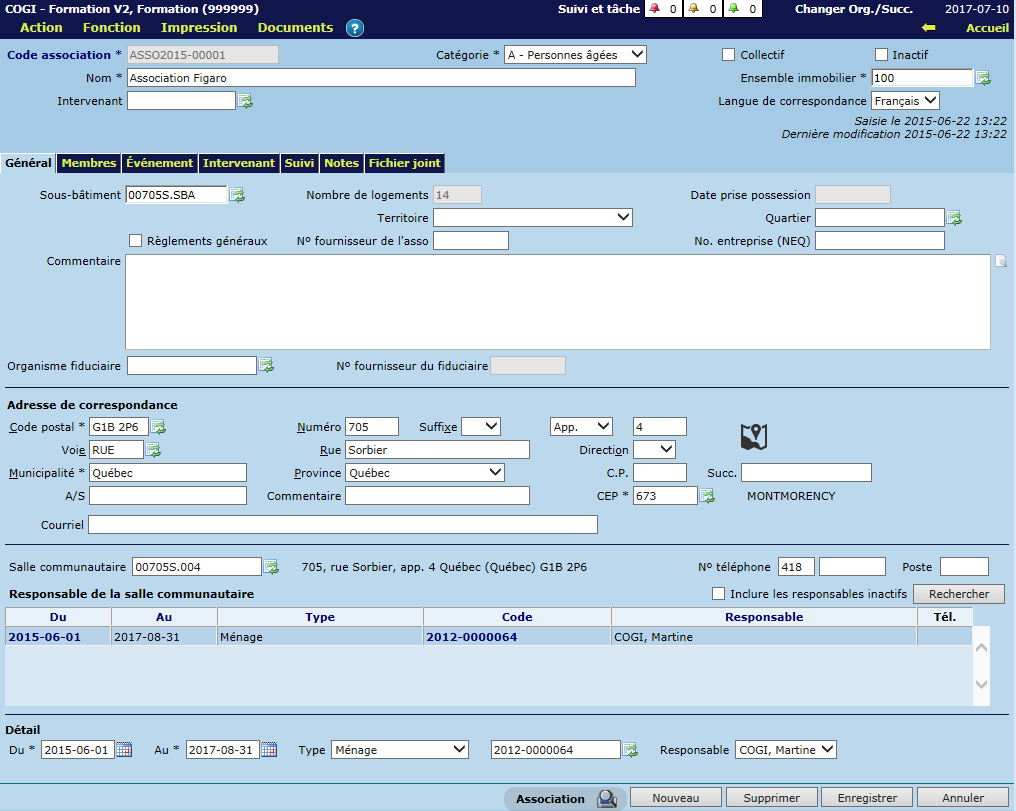The height and width of the screenshot is (811, 1016).
Task: Click the blue help question mark icon
Action: pyautogui.click(x=354, y=28)
